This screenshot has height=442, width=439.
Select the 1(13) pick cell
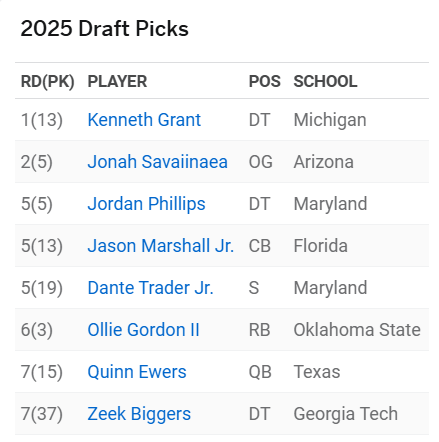tap(42, 120)
